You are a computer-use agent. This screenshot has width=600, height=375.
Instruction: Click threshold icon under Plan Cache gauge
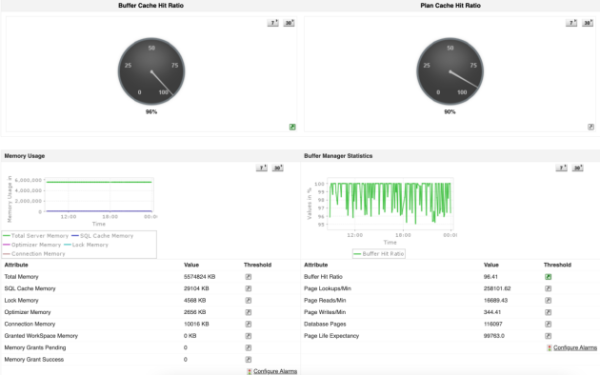[591, 127]
